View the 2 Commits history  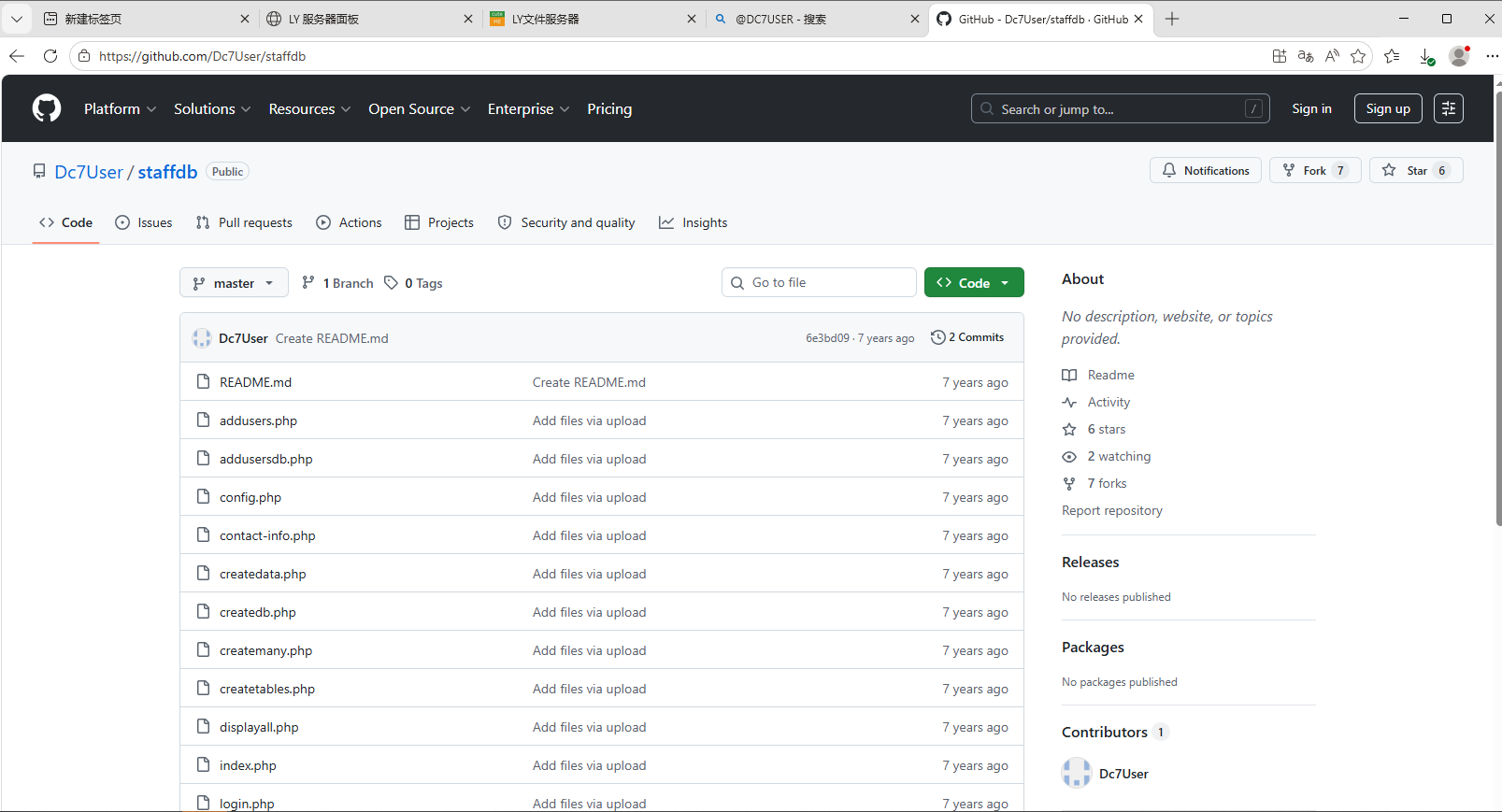(967, 337)
